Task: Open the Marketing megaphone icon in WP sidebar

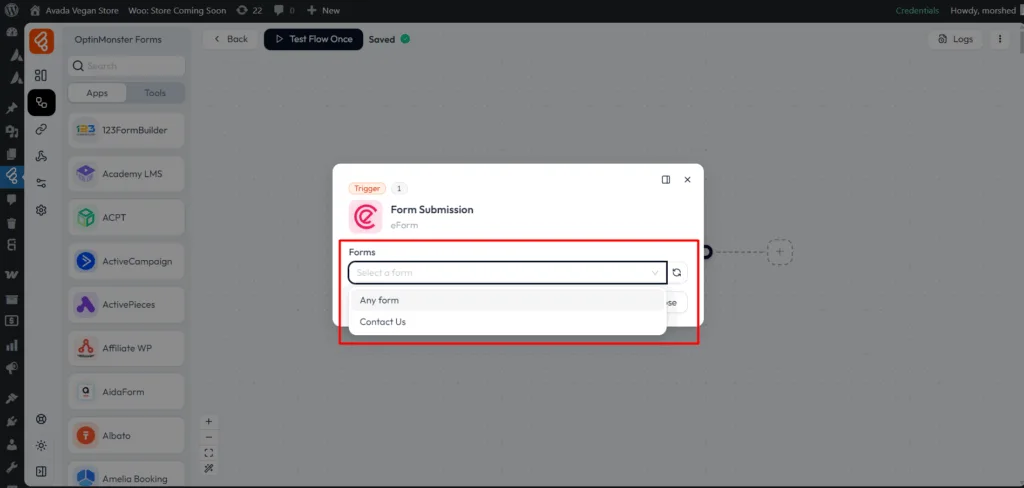Action: [11, 369]
